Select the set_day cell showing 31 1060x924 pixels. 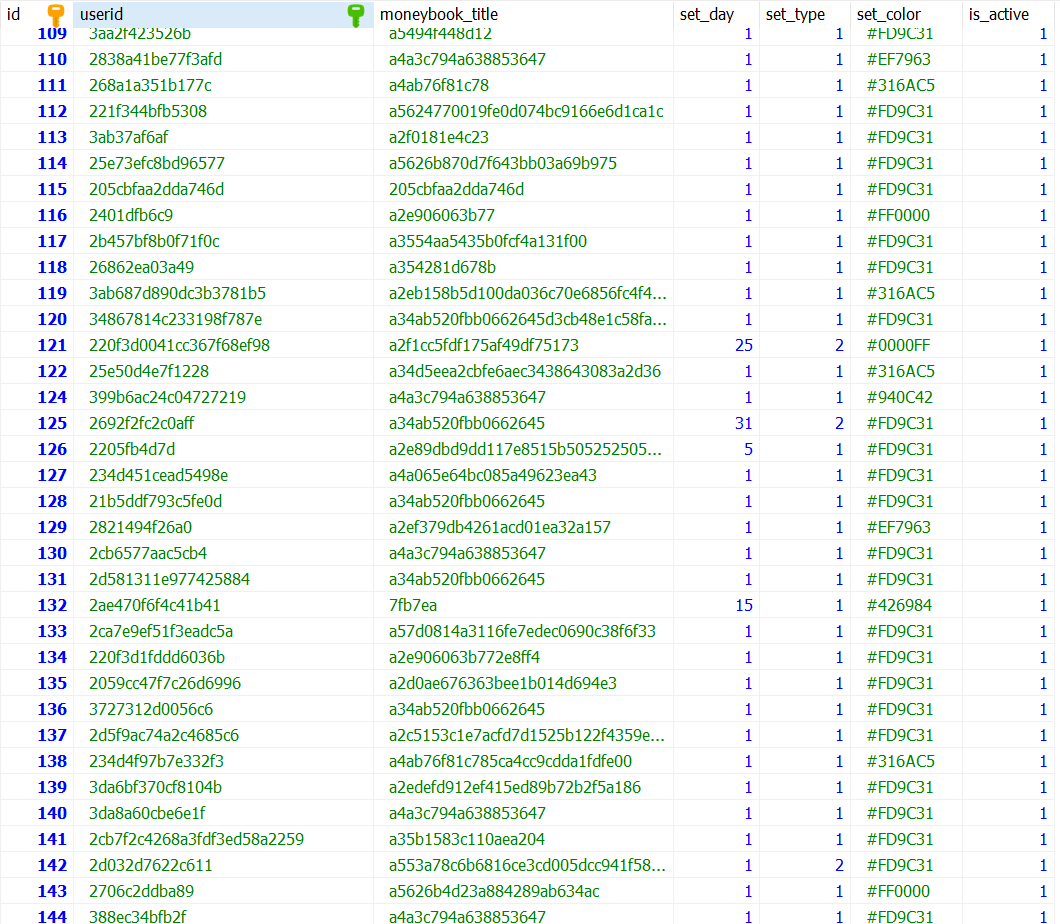tap(743, 423)
